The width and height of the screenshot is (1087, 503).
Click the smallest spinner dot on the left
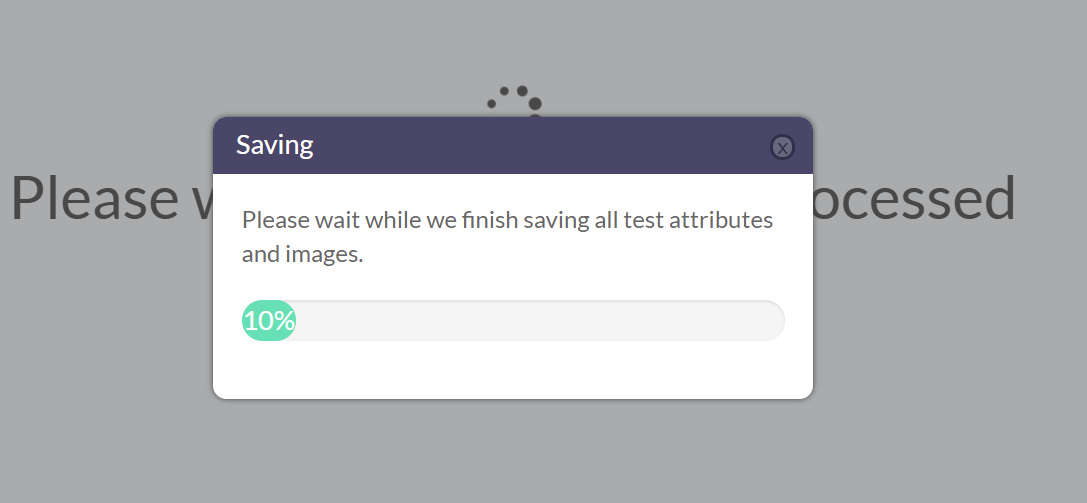pyautogui.click(x=492, y=104)
